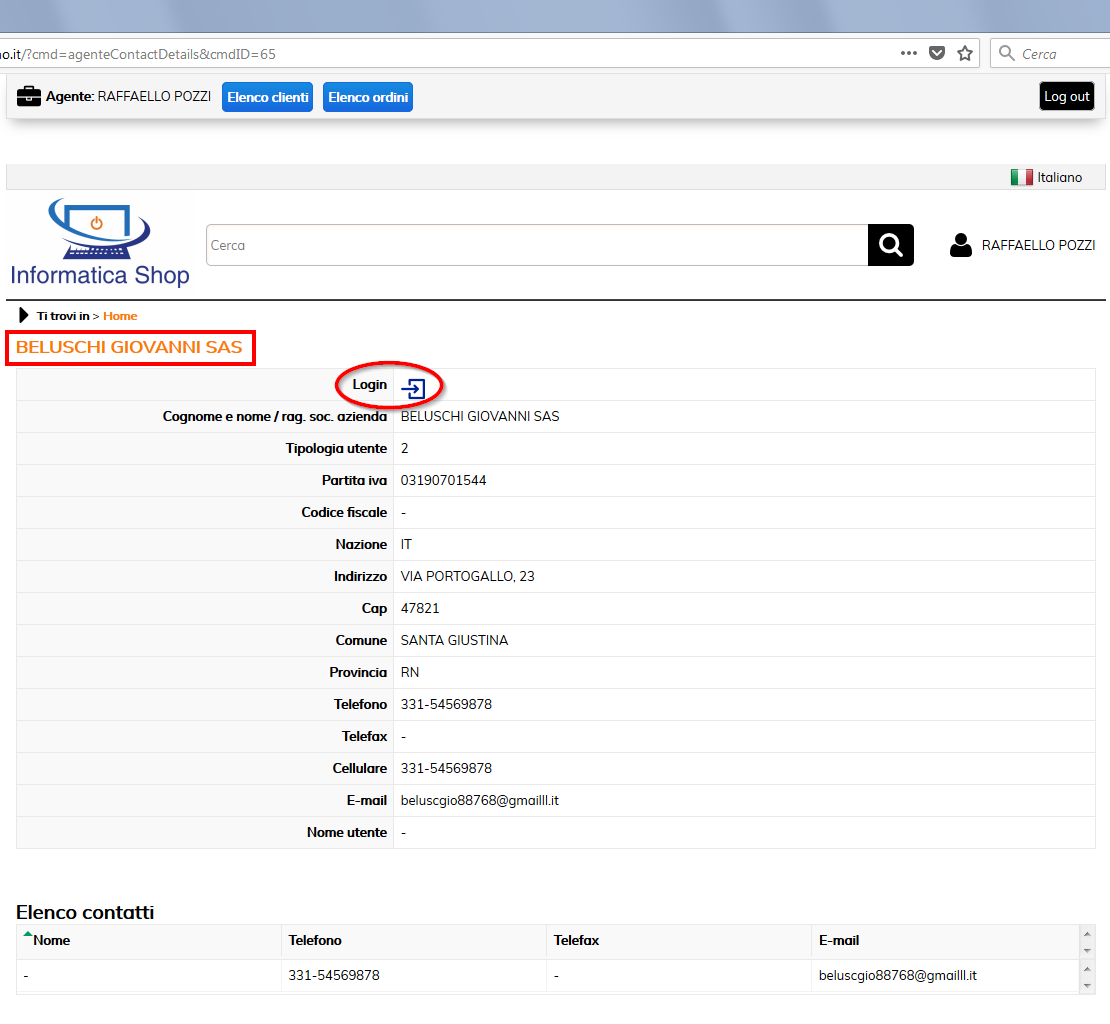Open the Elenco clienti list
The height and width of the screenshot is (1024, 1110).
click(268, 97)
